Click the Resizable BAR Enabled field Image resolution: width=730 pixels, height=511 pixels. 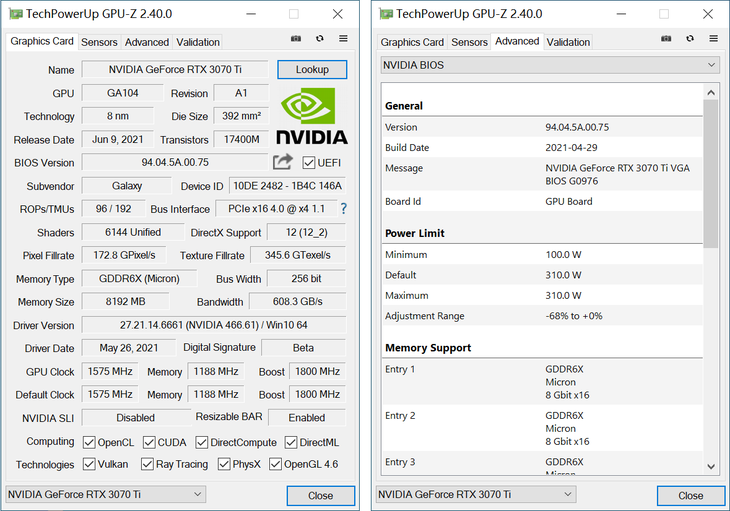click(307, 418)
